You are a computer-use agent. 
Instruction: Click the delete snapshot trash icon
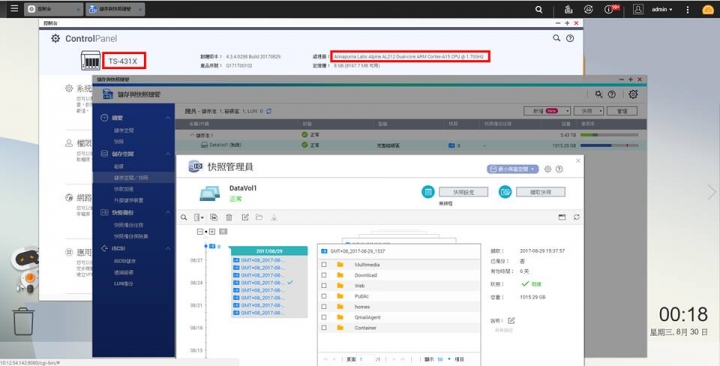coord(229,217)
